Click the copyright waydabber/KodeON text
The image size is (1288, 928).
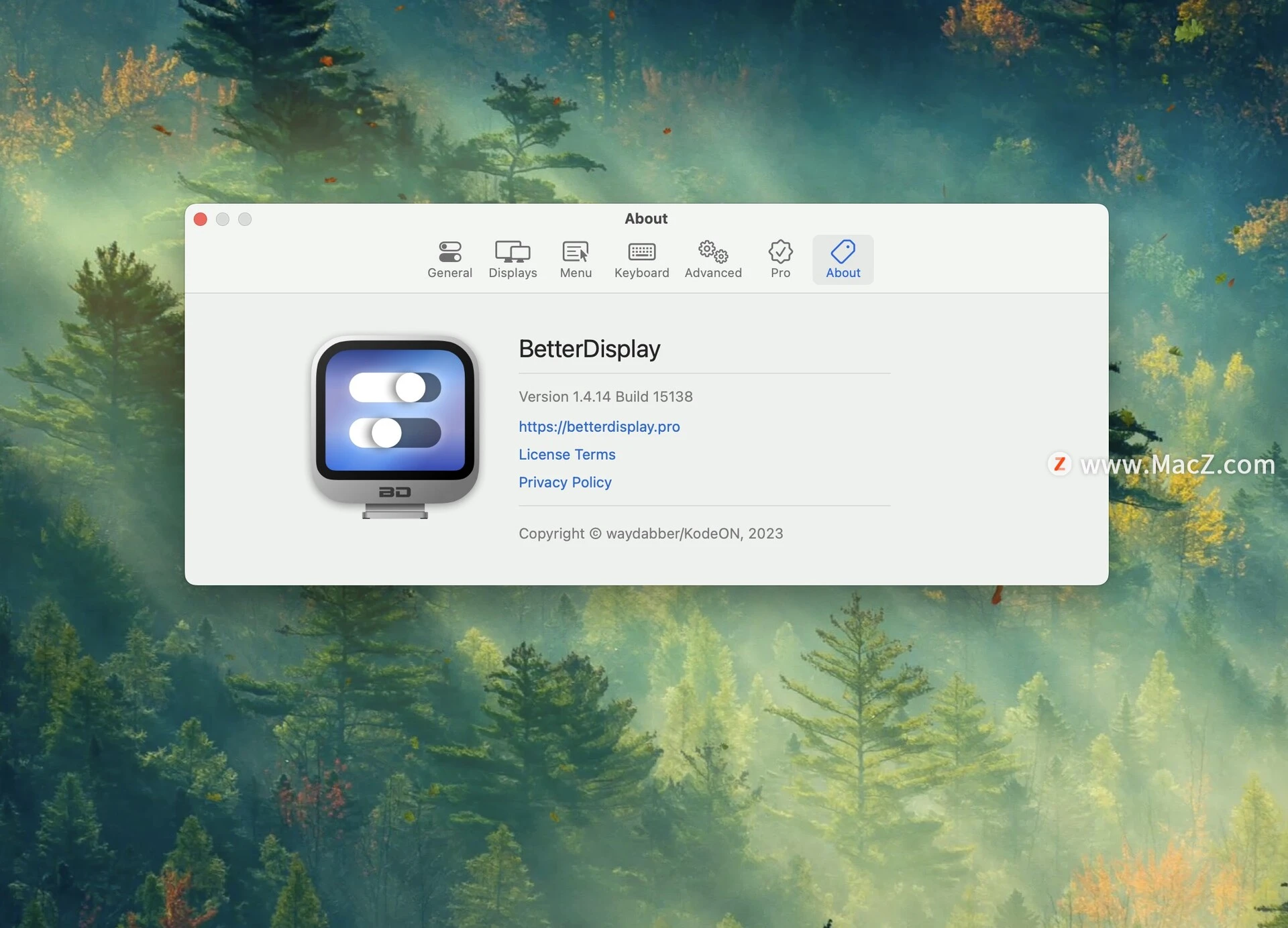click(651, 534)
